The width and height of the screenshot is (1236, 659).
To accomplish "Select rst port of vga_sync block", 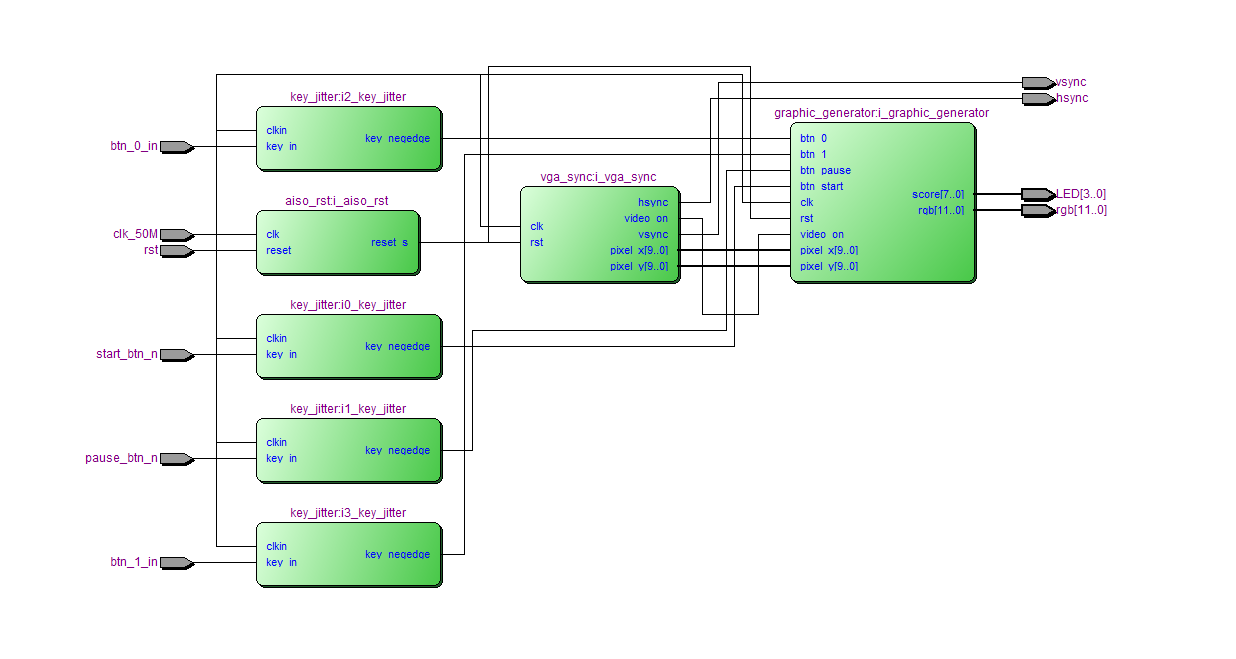I will point(537,242).
